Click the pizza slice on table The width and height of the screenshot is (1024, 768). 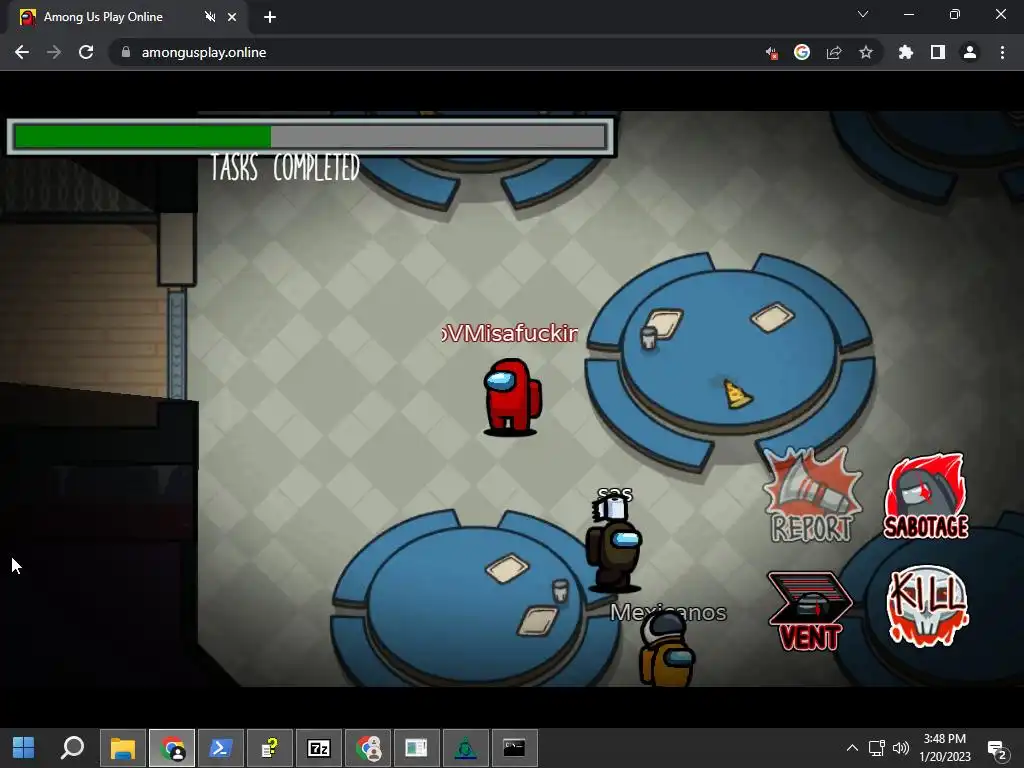click(x=737, y=394)
